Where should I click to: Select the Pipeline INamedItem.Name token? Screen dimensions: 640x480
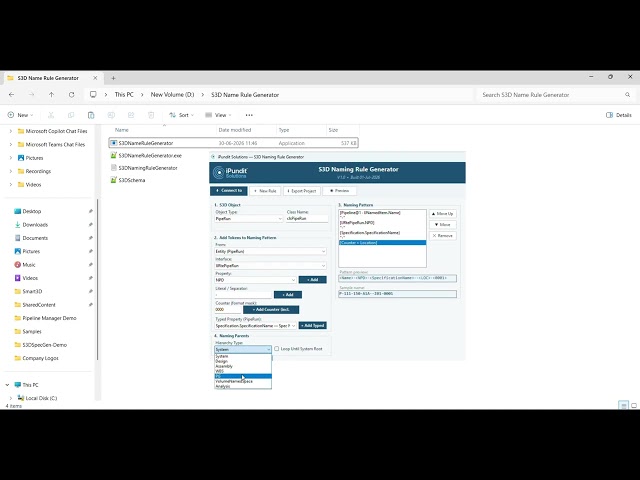click(x=382, y=213)
